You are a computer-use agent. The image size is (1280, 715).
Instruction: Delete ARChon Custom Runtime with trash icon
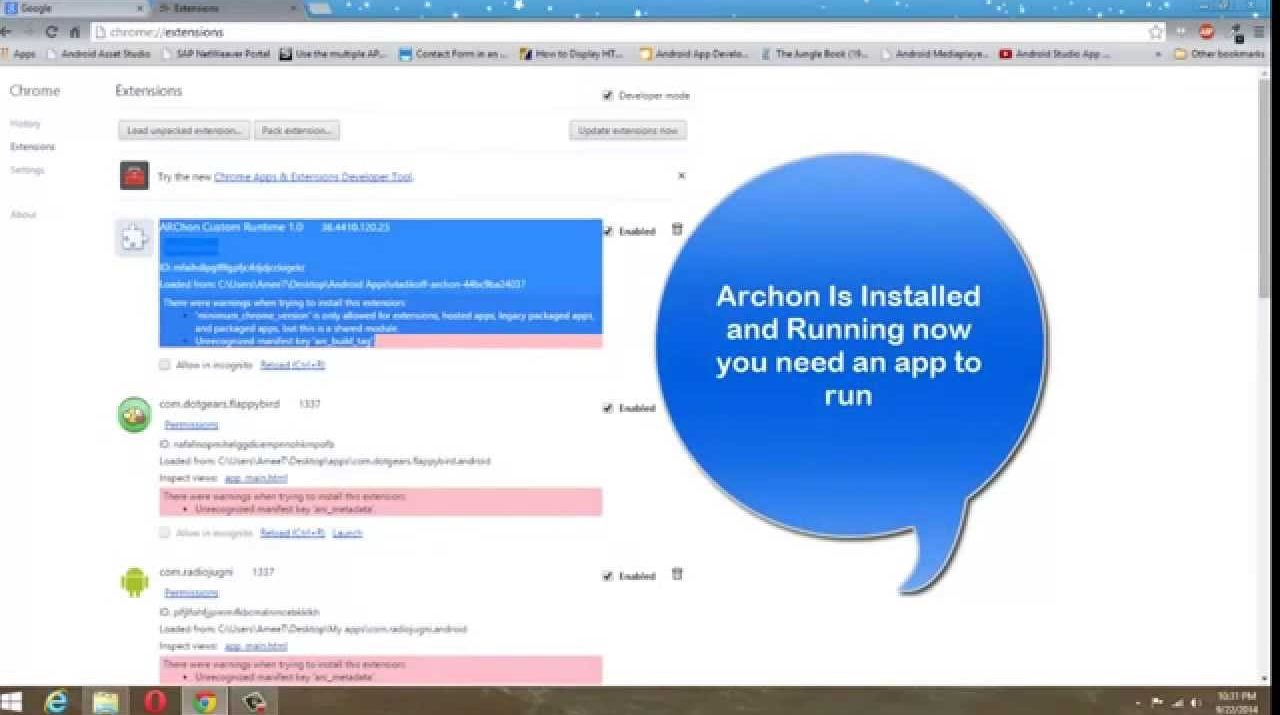677,229
